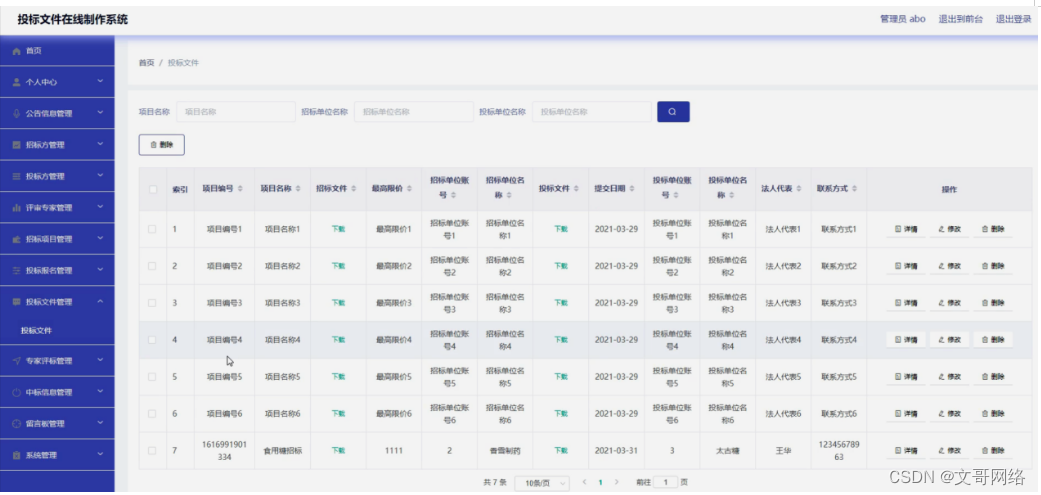
Task: Check the checkbox for row 7
Action: tap(153, 451)
